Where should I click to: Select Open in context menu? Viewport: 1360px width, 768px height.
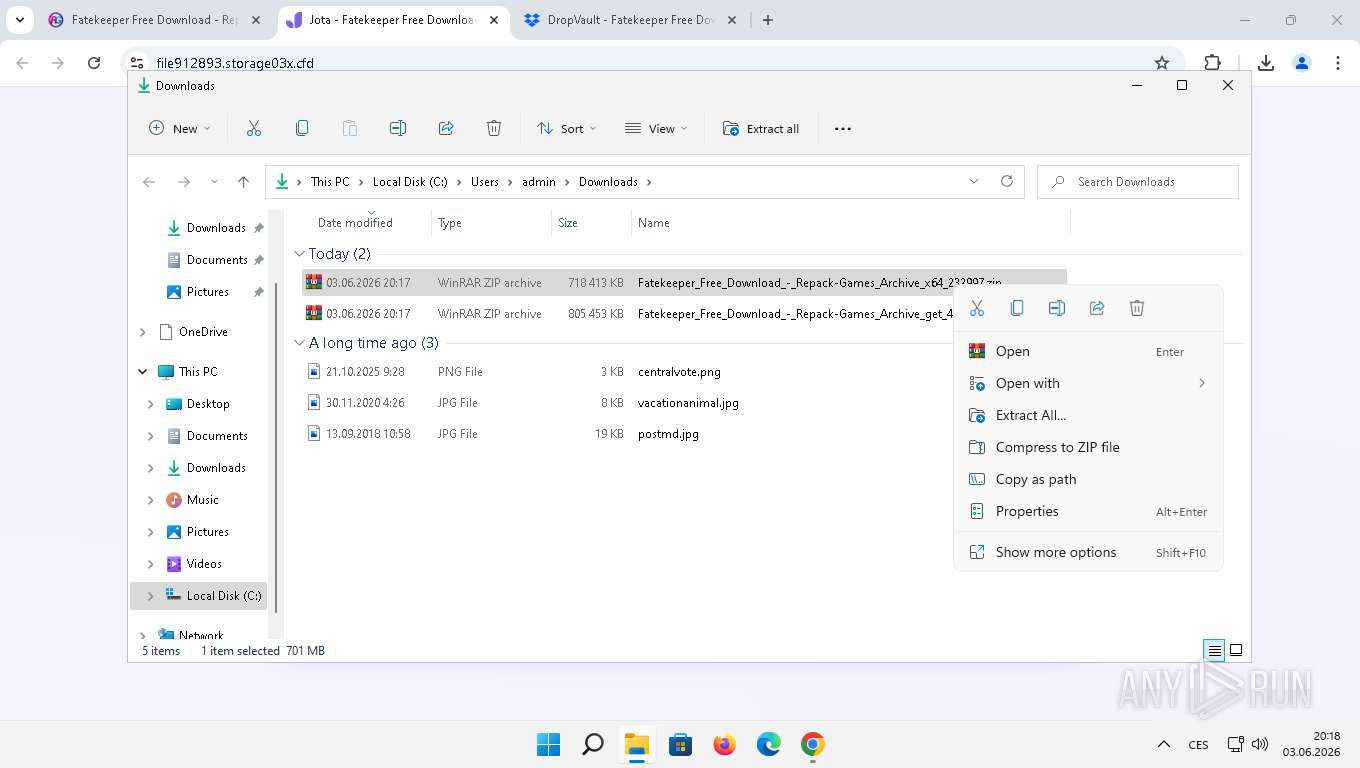click(1088, 351)
